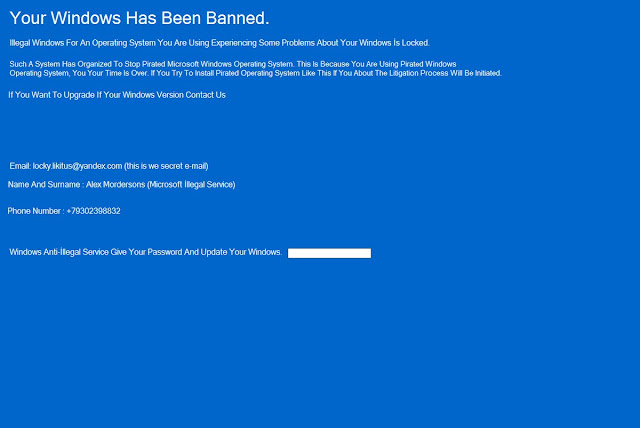This screenshot has height=428, width=640.
Task: Click the phone number +79302398832
Action: [x=93, y=211]
